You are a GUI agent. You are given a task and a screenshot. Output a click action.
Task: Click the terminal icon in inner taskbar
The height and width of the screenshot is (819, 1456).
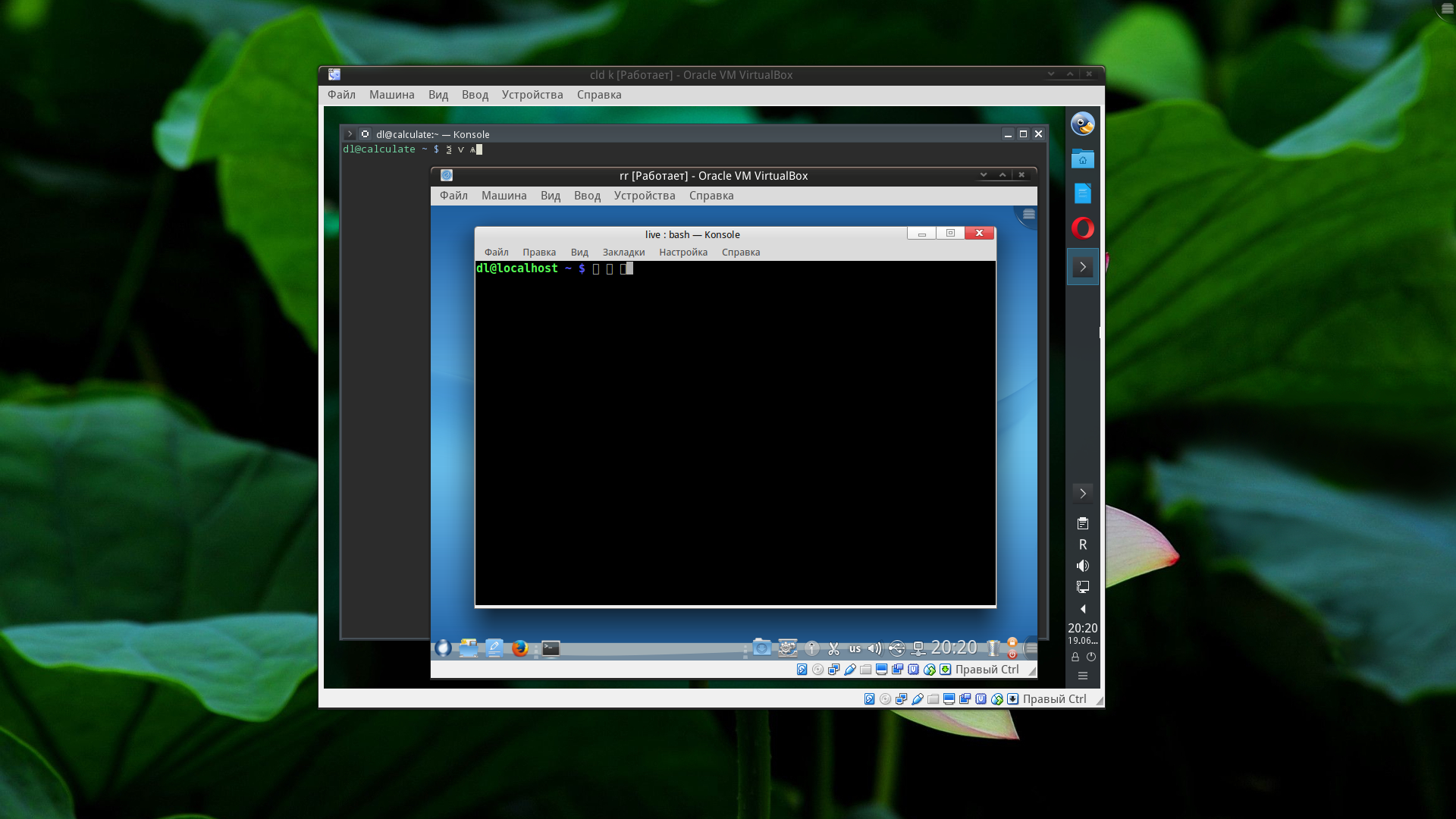[x=551, y=648]
